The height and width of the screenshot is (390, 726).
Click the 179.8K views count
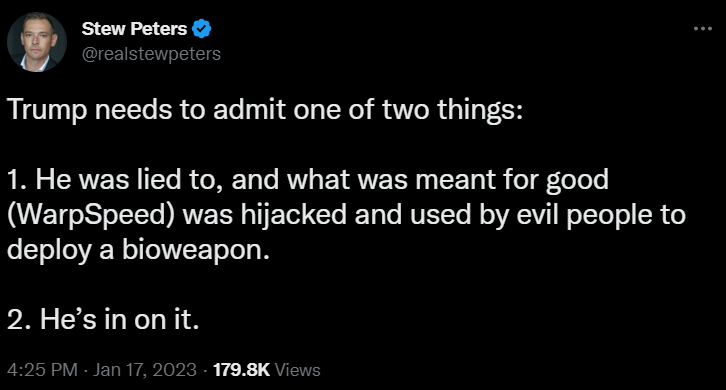pos(241,370)
